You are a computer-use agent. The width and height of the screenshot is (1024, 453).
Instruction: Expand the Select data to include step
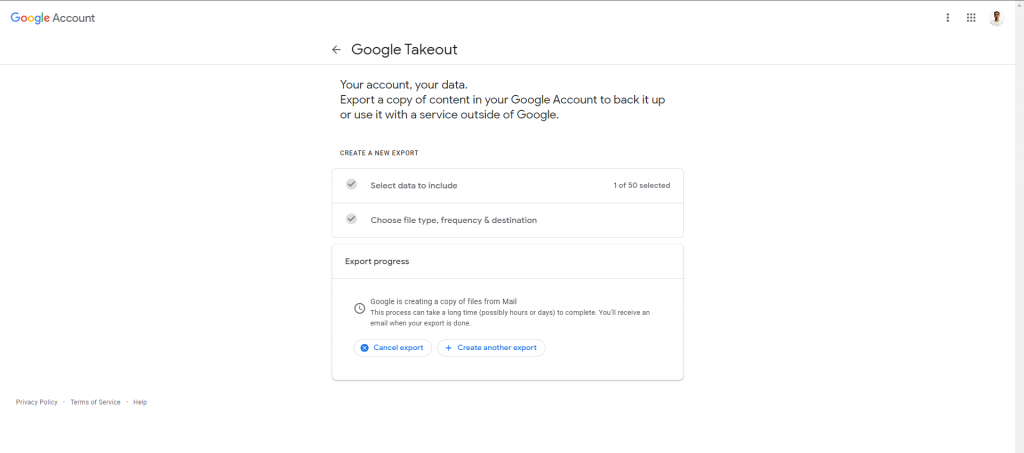(x=507, y=185)
